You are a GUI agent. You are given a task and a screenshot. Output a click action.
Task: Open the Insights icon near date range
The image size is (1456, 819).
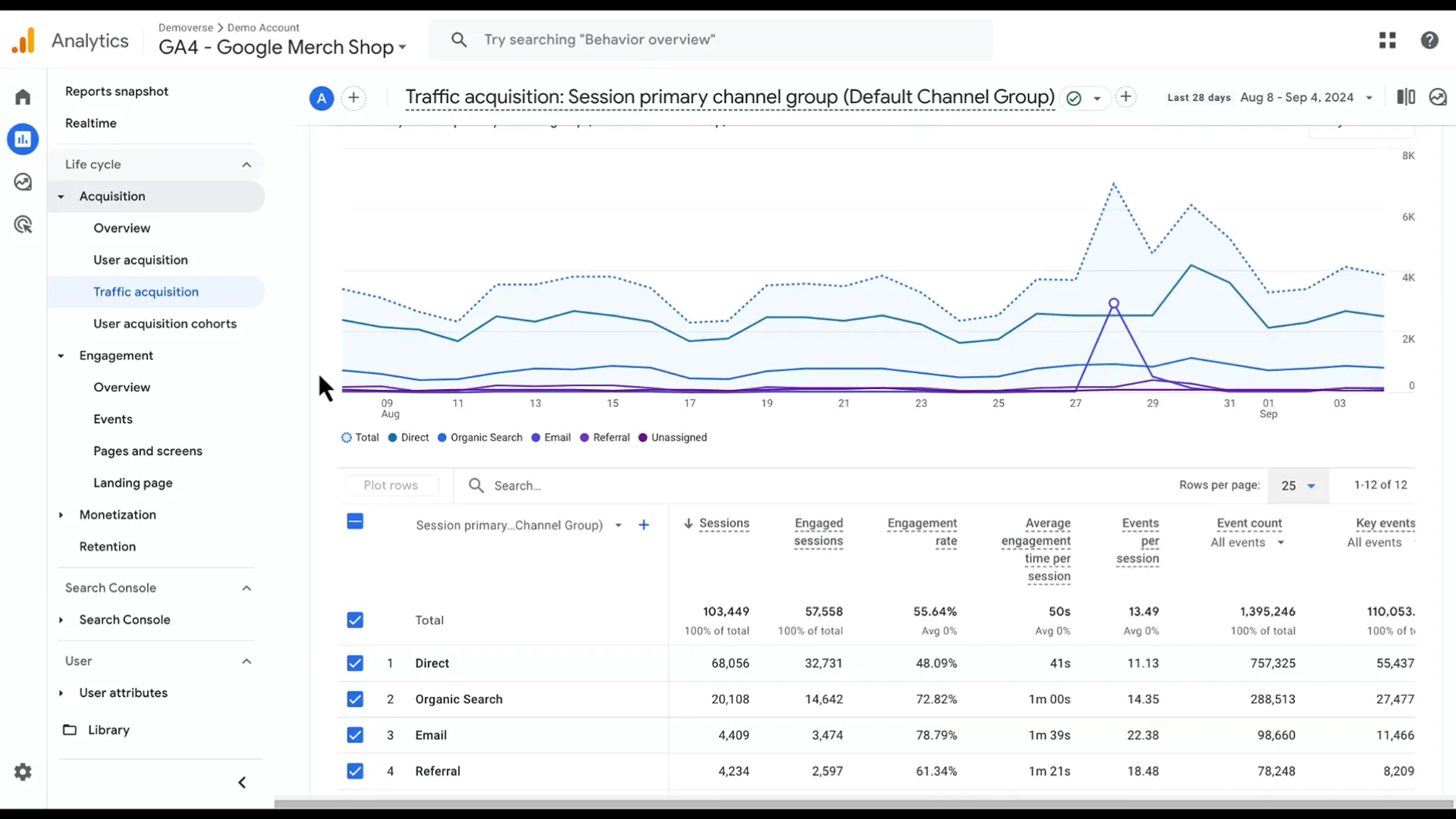pos(1439,97)
